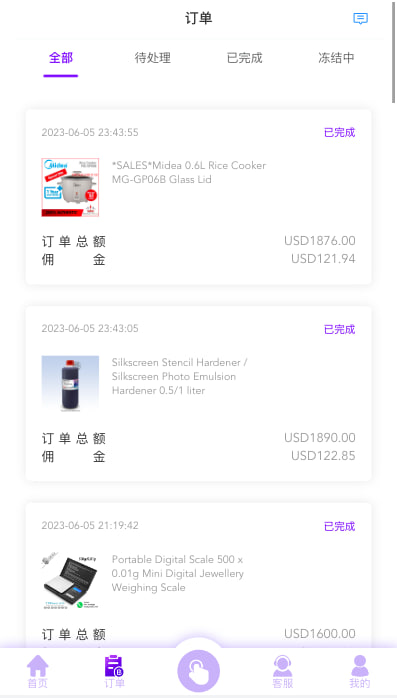Click 已完成 status on the 21:19:42 order

(340, 527)
